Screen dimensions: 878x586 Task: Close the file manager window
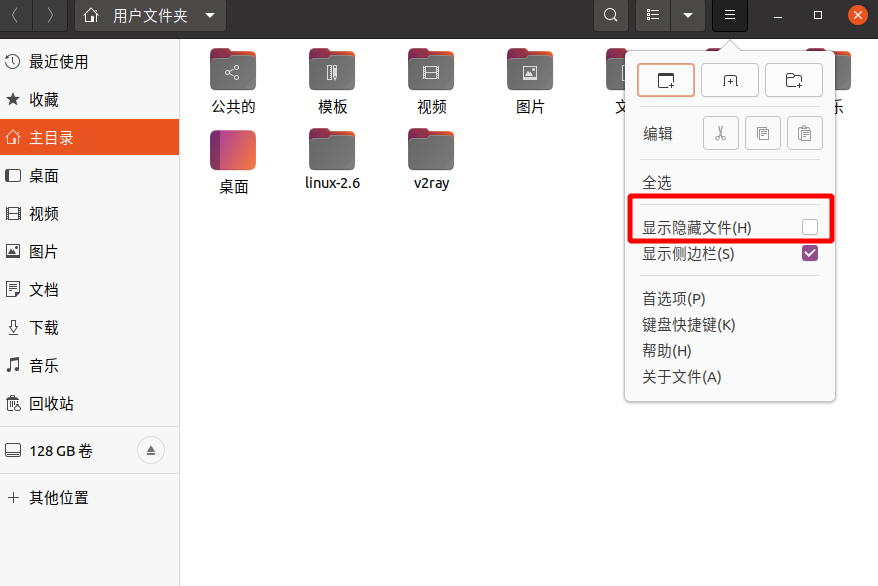857,15
